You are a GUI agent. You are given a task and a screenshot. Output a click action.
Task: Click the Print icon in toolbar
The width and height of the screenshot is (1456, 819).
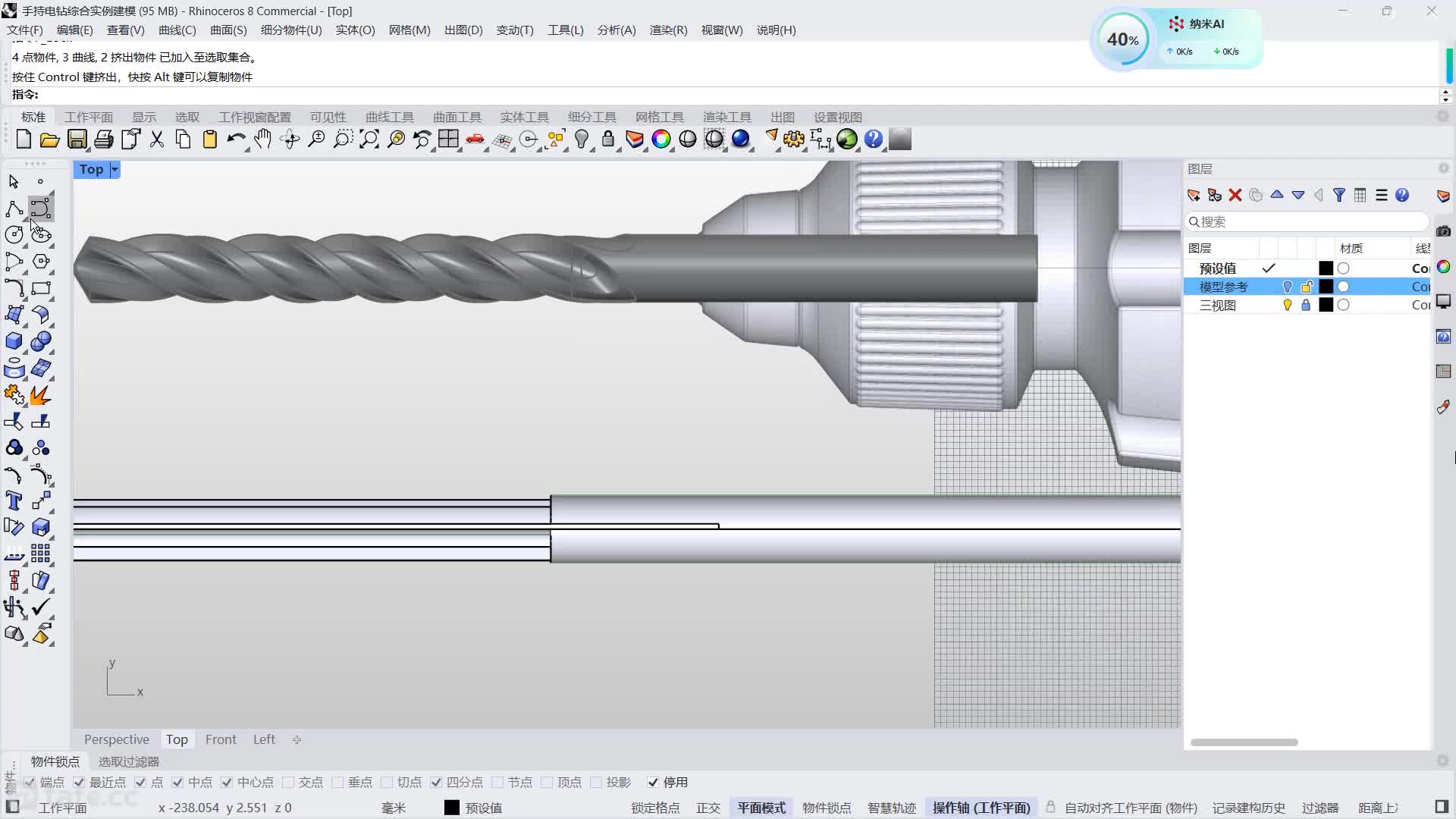104,140
